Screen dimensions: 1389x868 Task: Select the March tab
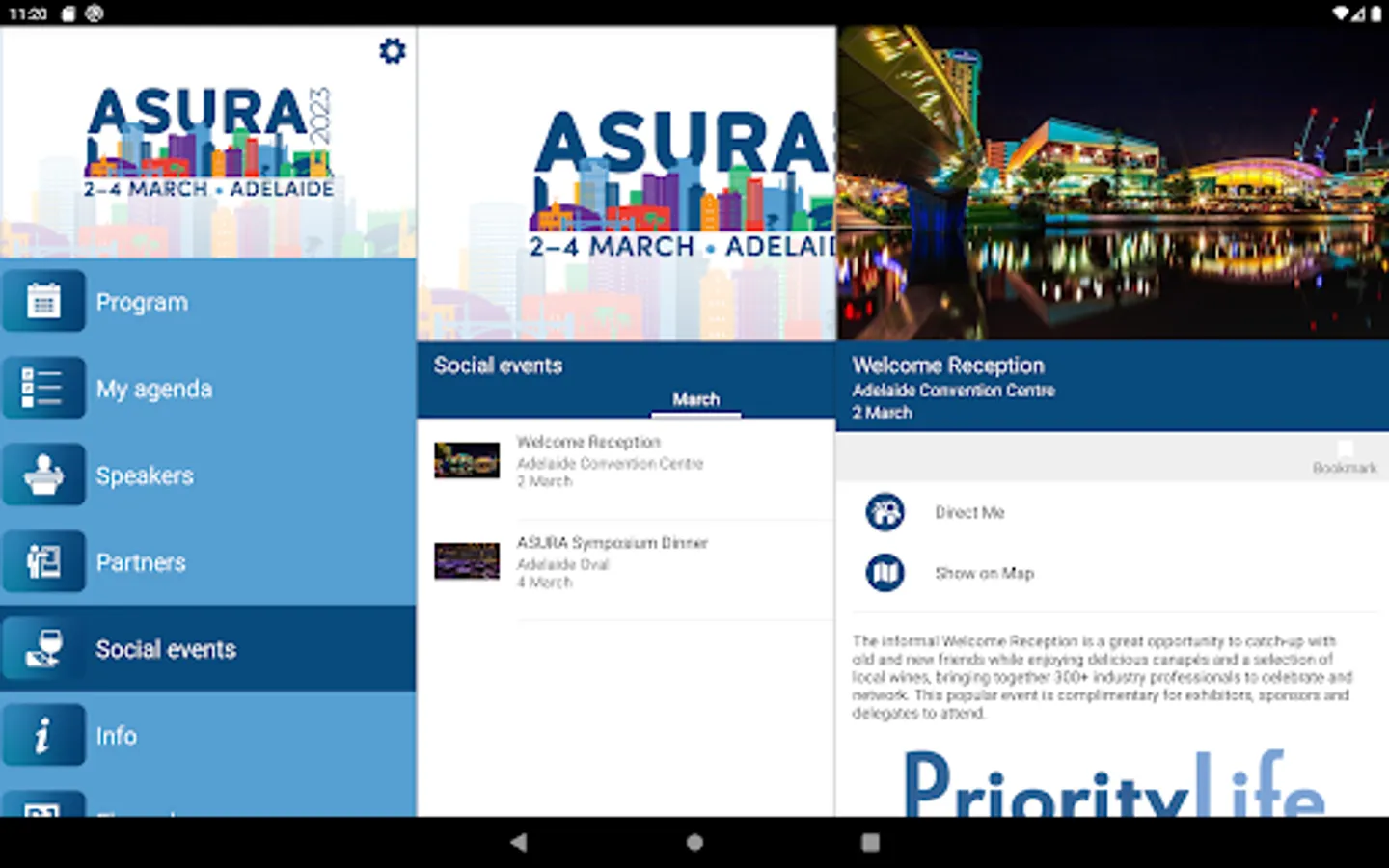pyautogui.click(x=696, y=399)
